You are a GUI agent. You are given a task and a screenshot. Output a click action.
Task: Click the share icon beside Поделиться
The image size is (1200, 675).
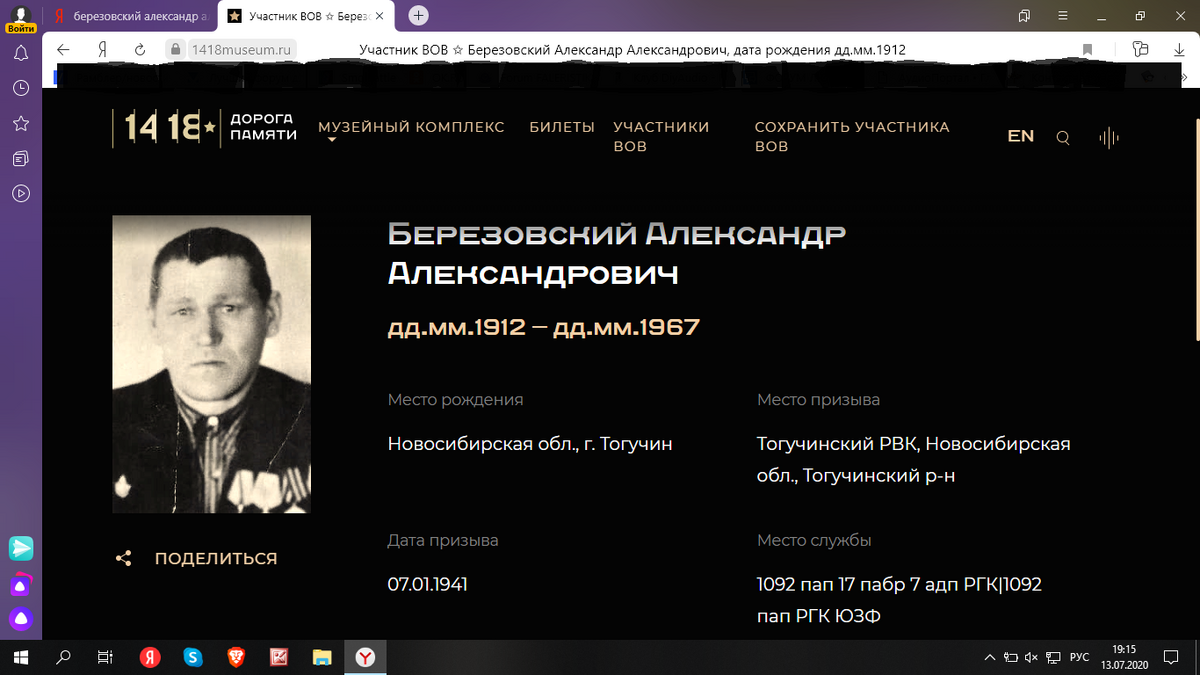(124, 559)
